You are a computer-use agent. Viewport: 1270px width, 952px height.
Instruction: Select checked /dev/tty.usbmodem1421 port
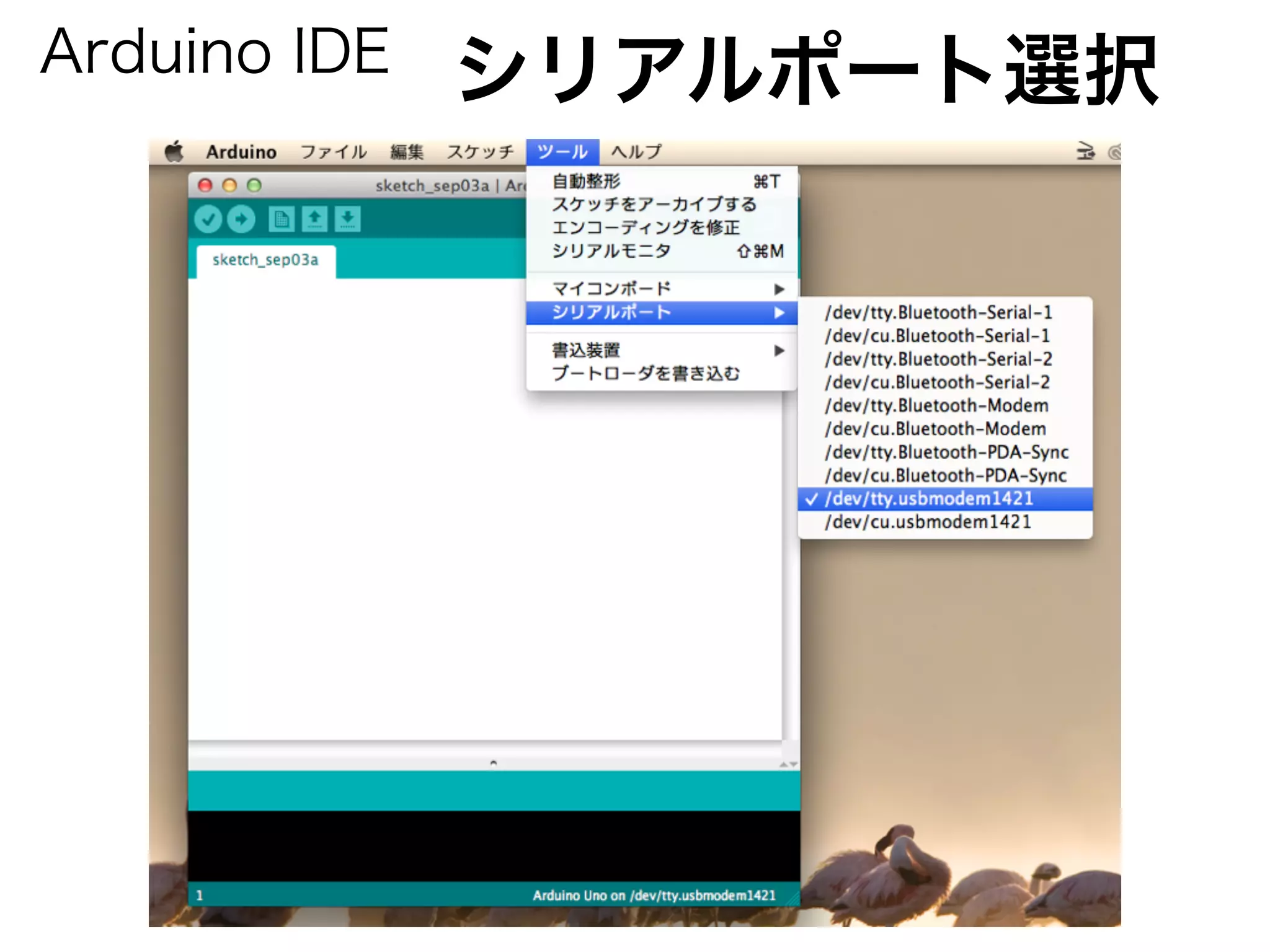tap(945, 499)
